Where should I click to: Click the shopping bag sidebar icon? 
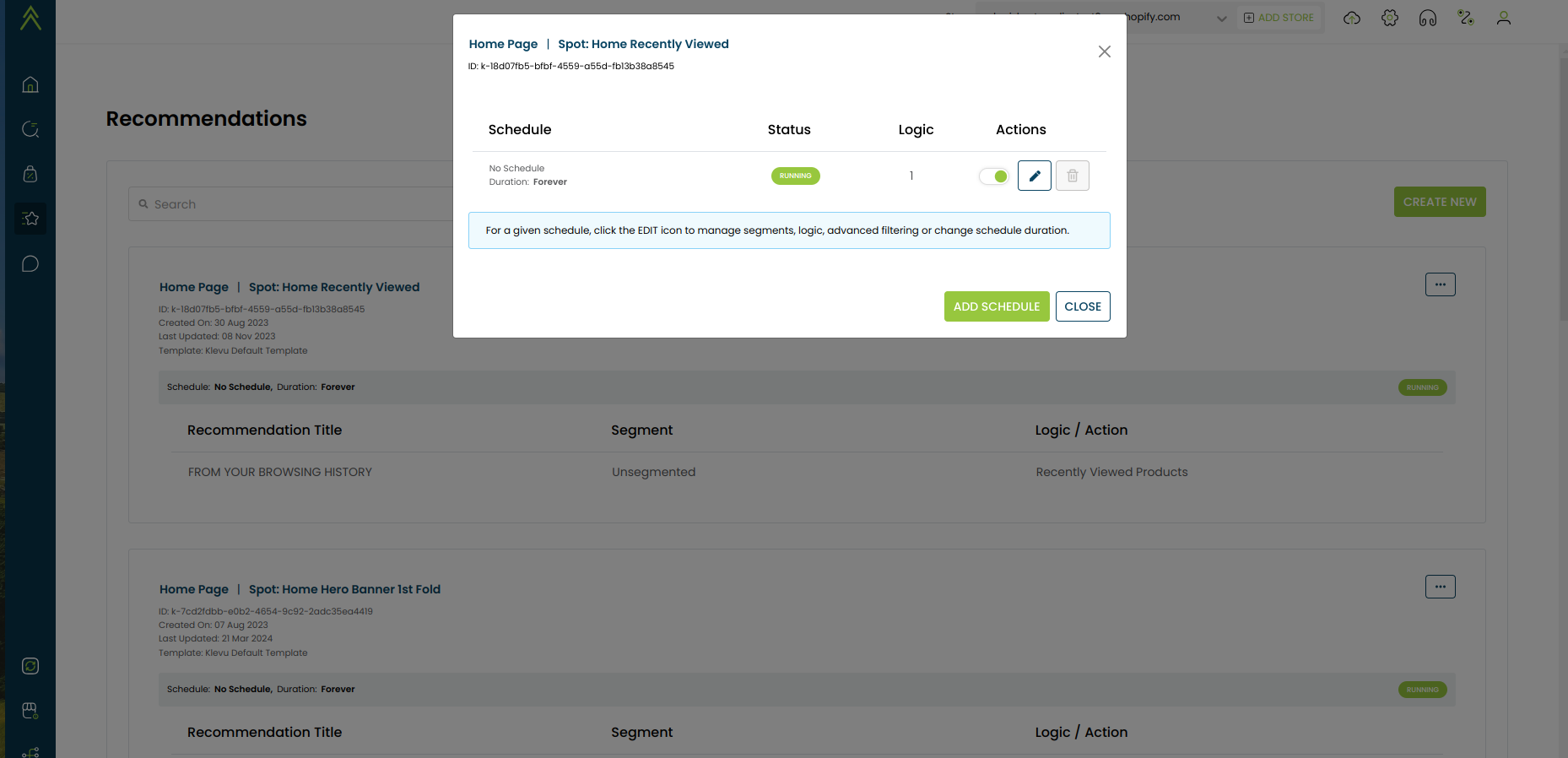(30, 174)
